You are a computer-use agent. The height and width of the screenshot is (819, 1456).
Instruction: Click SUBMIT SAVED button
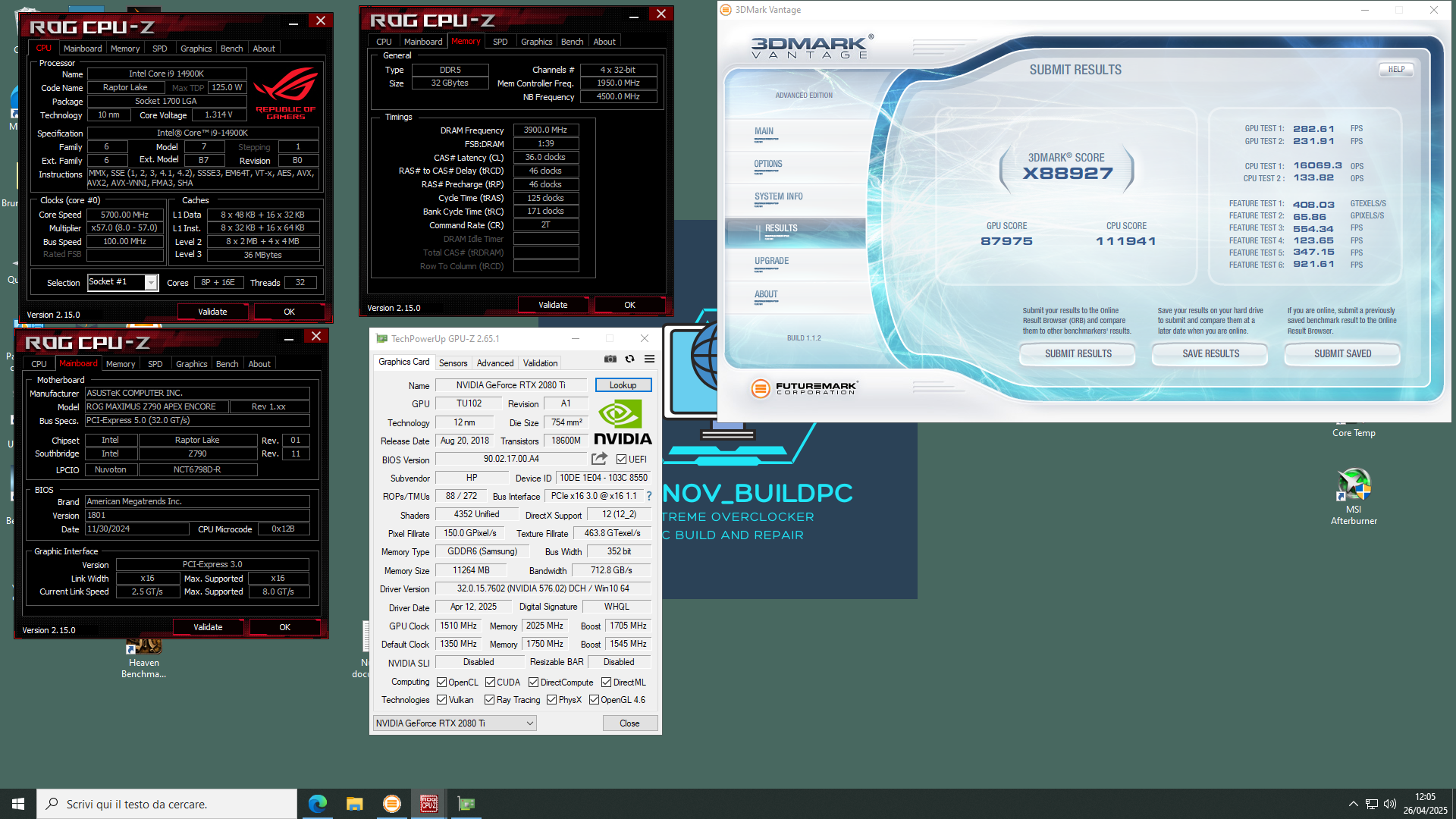click(x=1342, y=353)
